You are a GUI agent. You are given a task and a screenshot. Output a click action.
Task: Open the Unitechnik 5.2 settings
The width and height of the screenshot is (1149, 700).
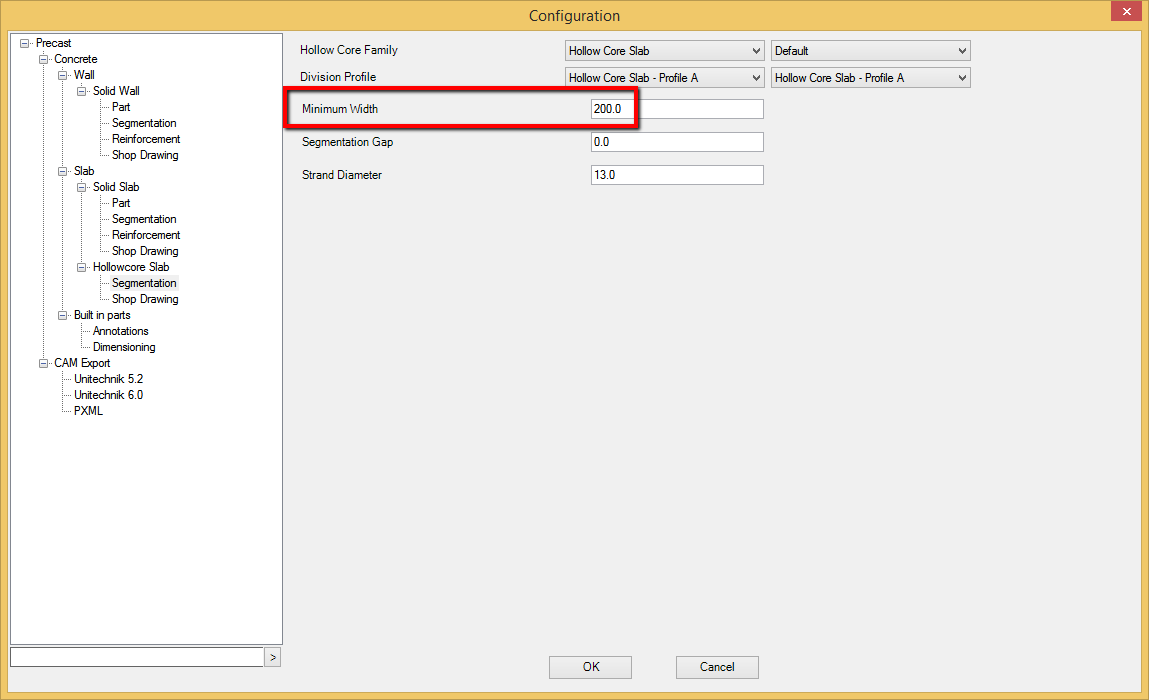(x=107, y=379)
